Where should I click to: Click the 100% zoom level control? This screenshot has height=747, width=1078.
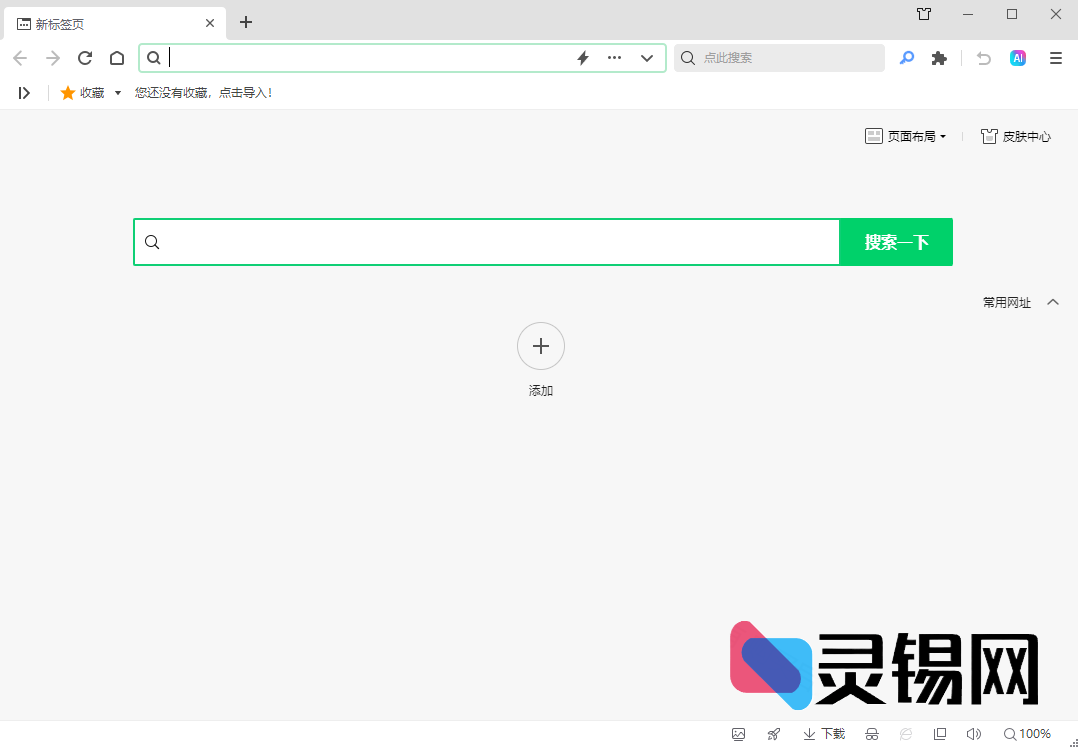pyautogui.click(x=1026, y=733)
